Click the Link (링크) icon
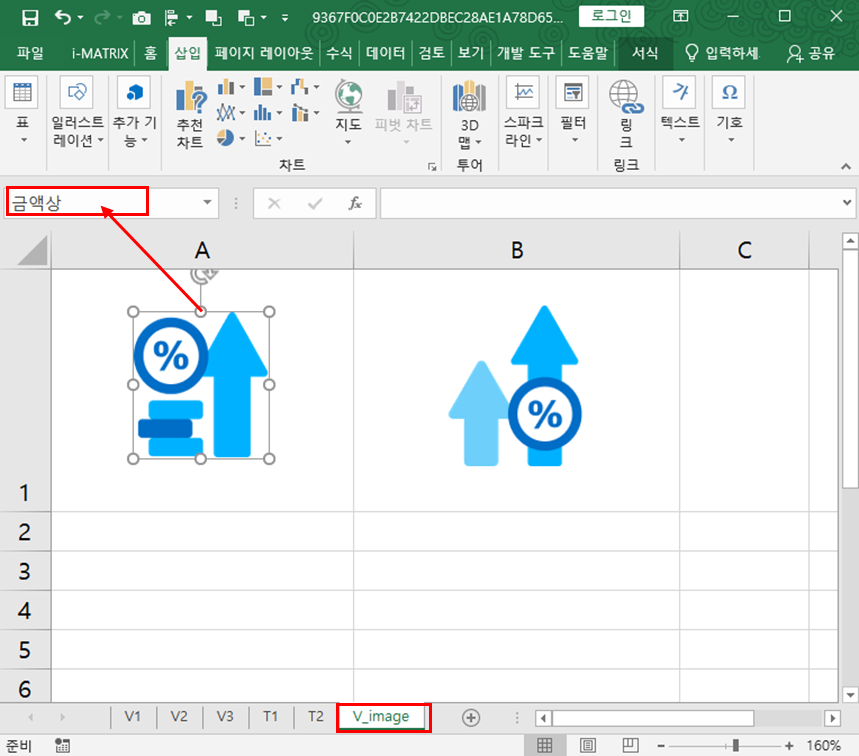 [626, 98]
